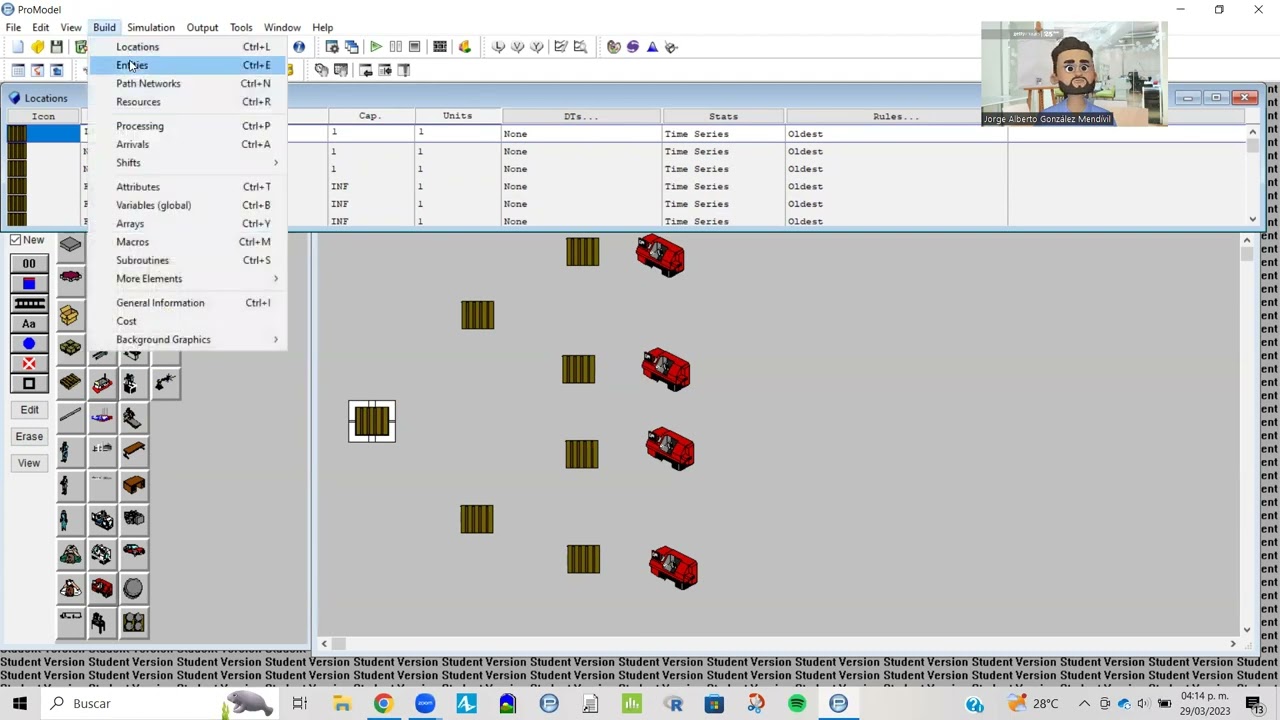
Task: Select the red X entity spot tool
Action: pos(29,364)
